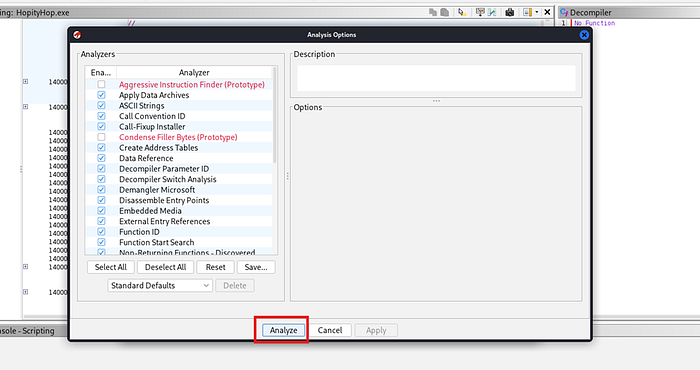Take a Listing snapshot with camera icon
Viewport: 700px width, 370px height.
click(x=509, y=12)
